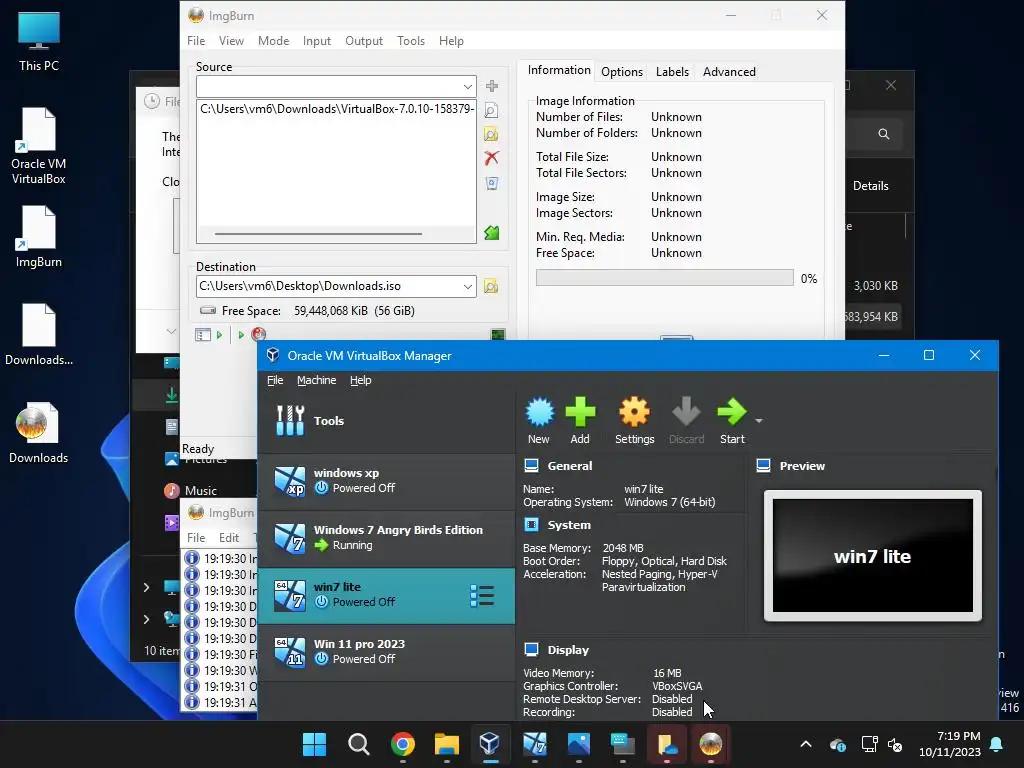The height and width of the screenshot is (768, 1024).
Task: Click browse for file icon in ImgBurn
Action: coord(491,110)
